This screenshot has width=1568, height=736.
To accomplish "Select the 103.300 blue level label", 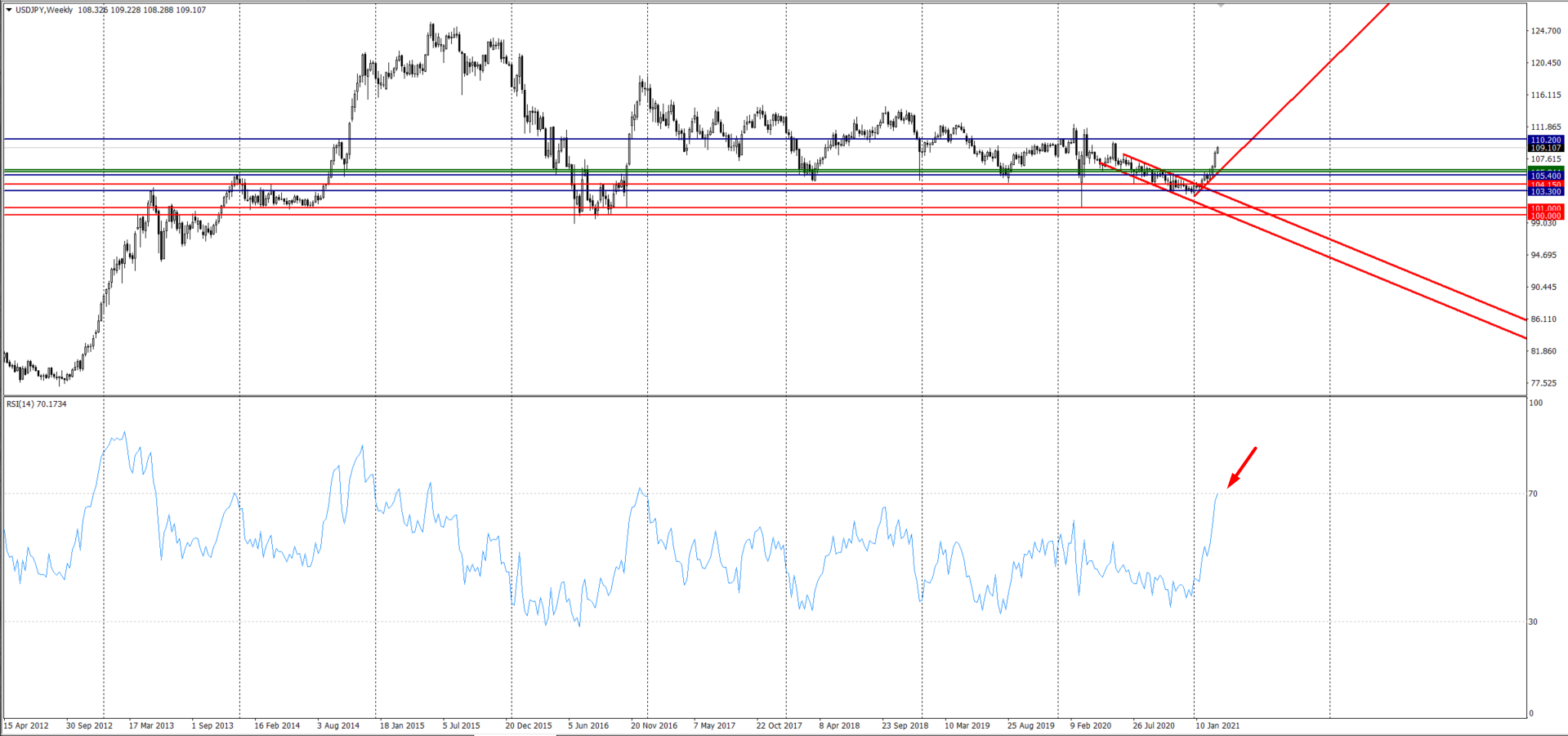I will coord(1545,192).
